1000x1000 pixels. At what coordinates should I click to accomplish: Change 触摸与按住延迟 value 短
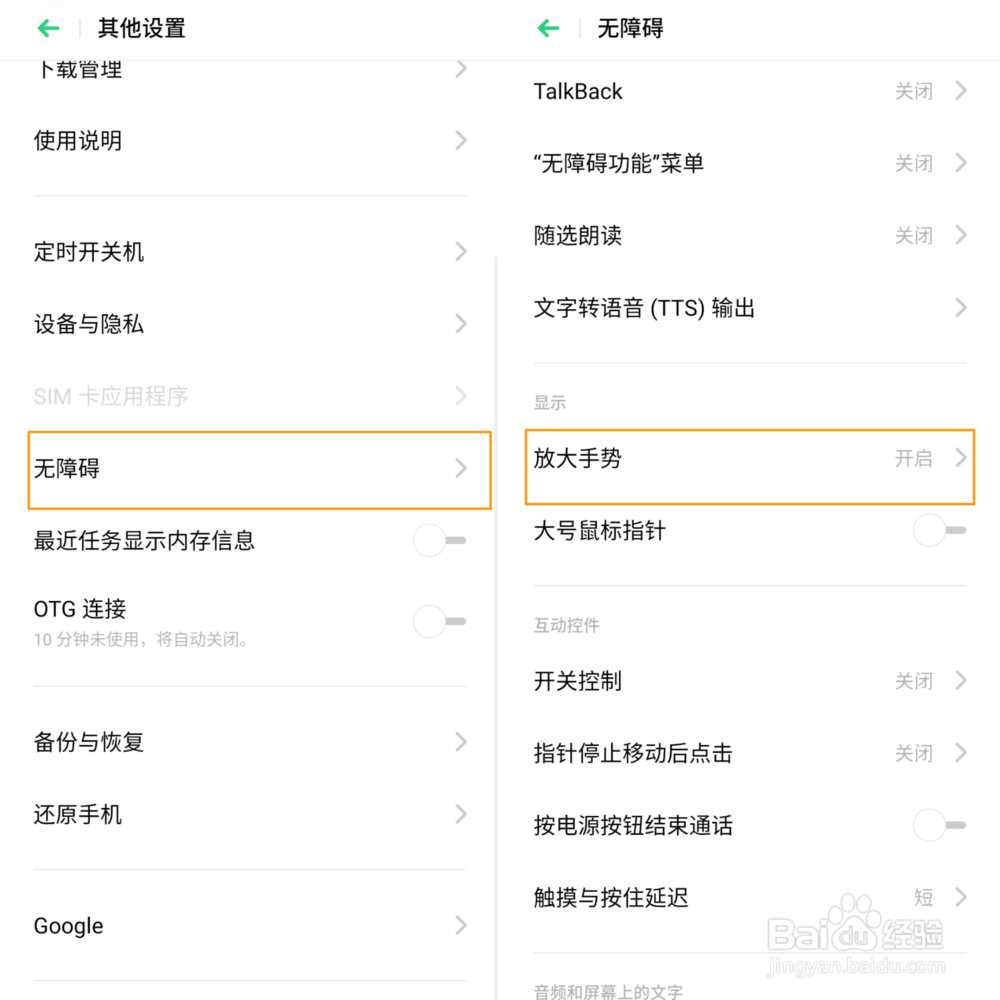click(923, 898)
